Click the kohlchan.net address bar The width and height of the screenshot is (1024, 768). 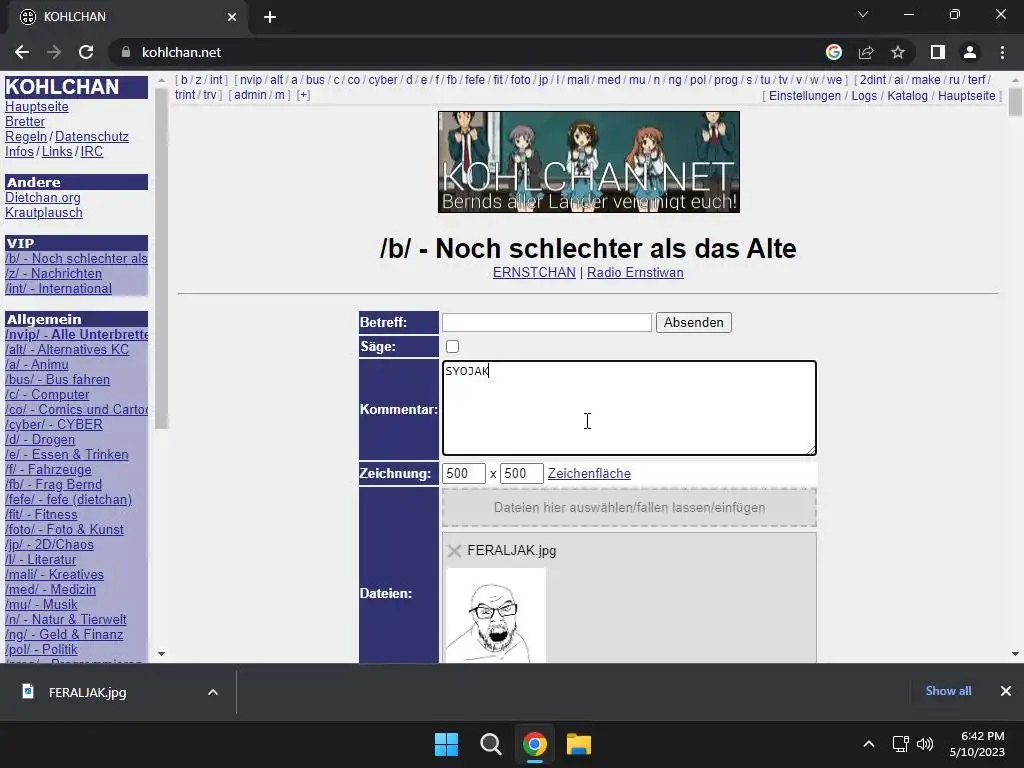pyautogui.click(x=464, y=52)
